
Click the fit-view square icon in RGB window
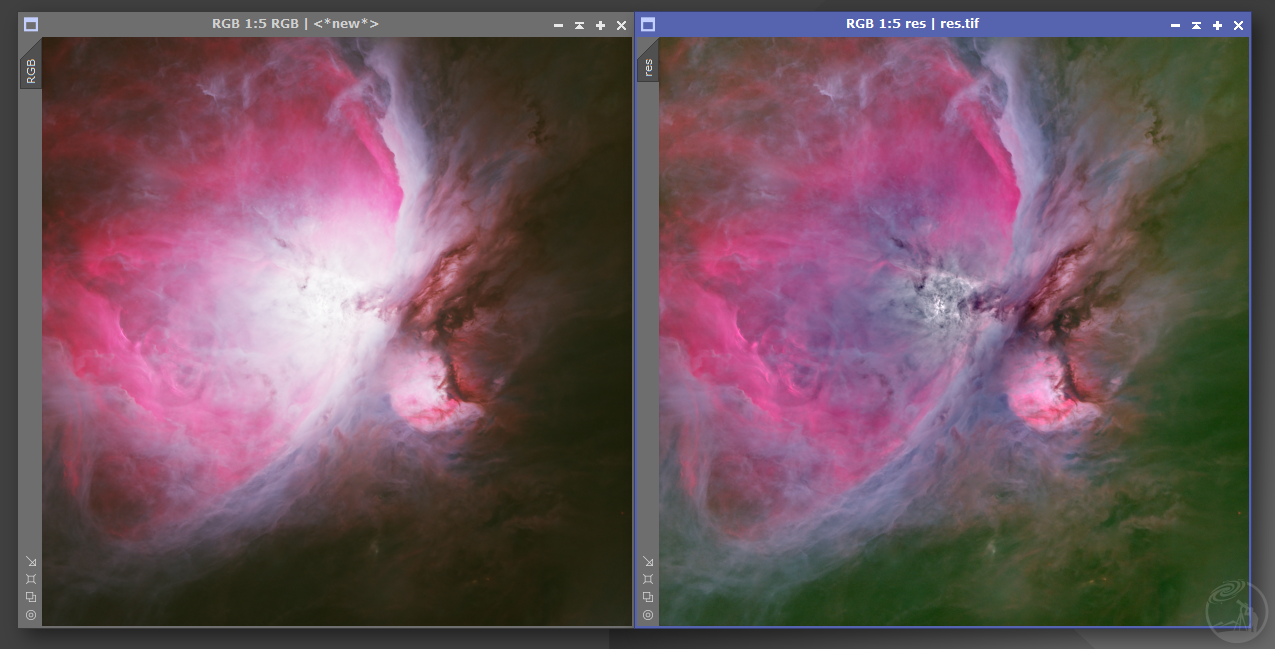(x=31, y=579)
